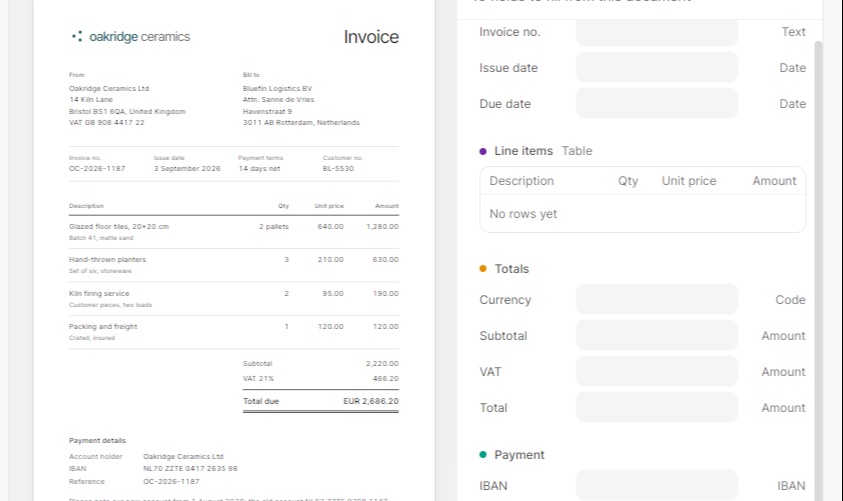This screenshot has height=501, width=843.
Task: Click the green Payment section dot
Action: pyautogui.click(x=483, y=454)
